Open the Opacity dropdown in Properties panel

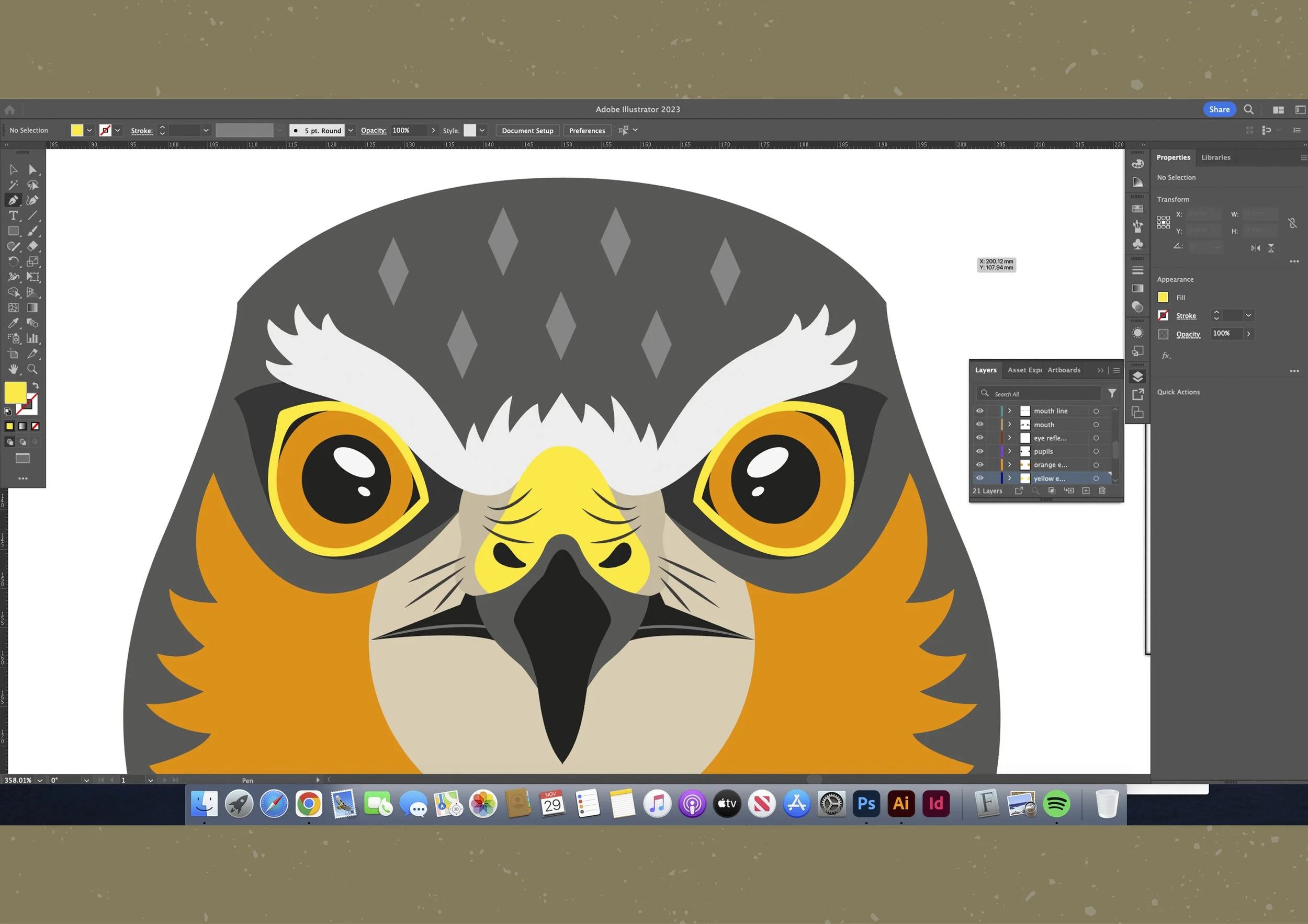tap(1248, 334)
